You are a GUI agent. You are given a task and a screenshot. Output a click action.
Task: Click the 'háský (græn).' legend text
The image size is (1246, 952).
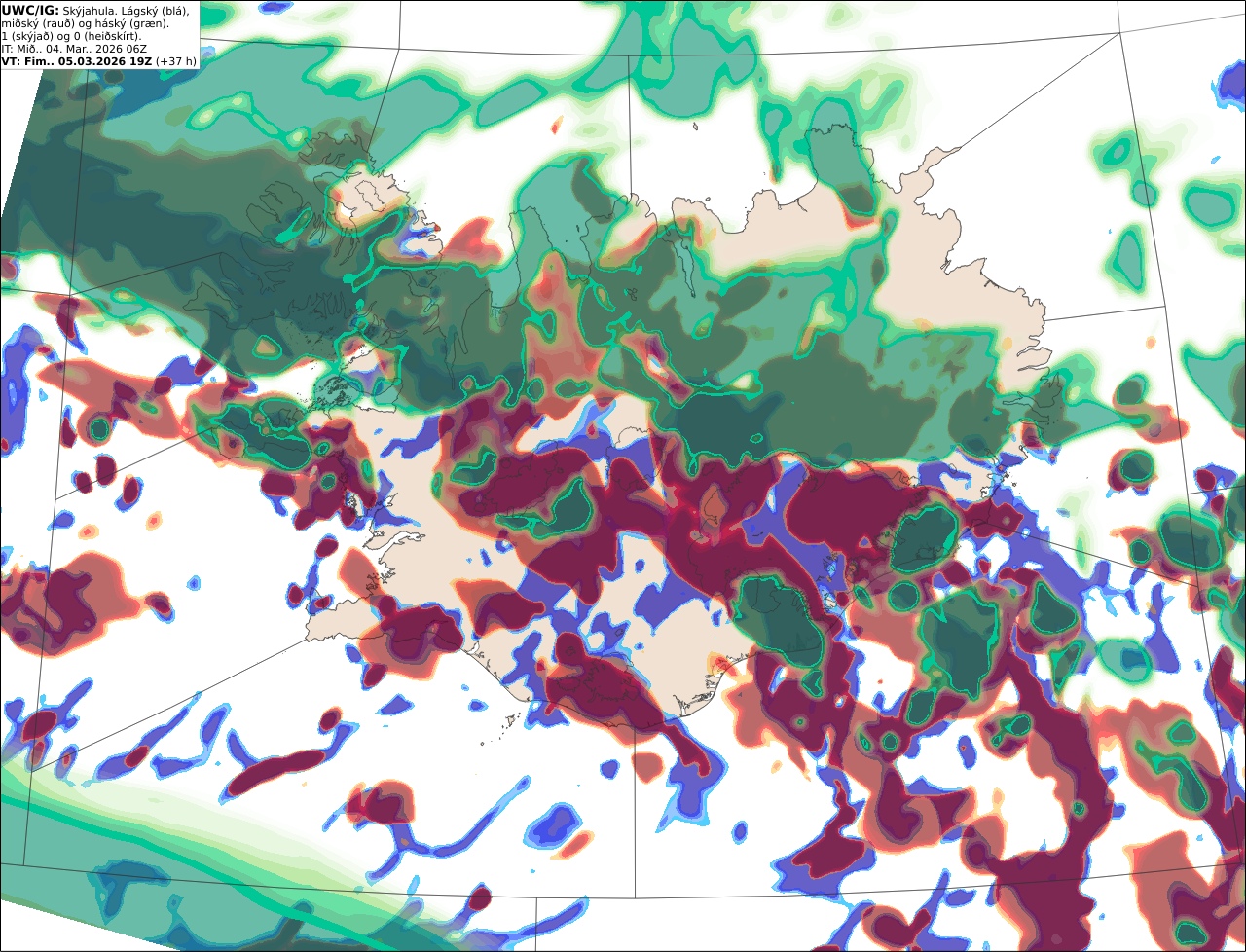[132, 22]
